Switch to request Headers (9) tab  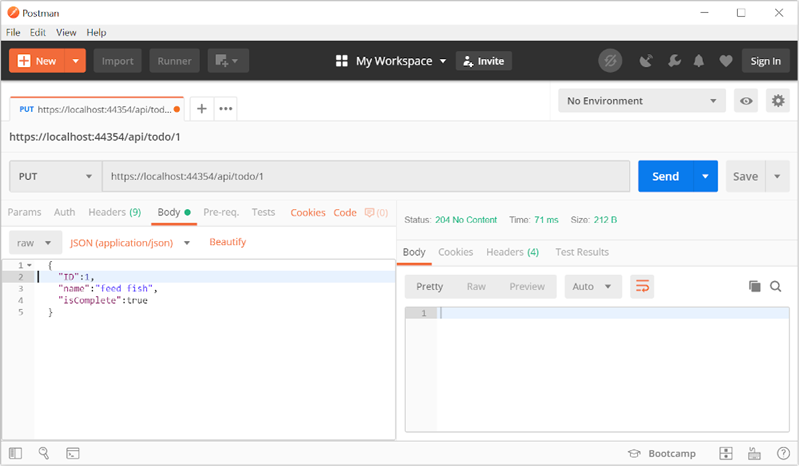114,212
